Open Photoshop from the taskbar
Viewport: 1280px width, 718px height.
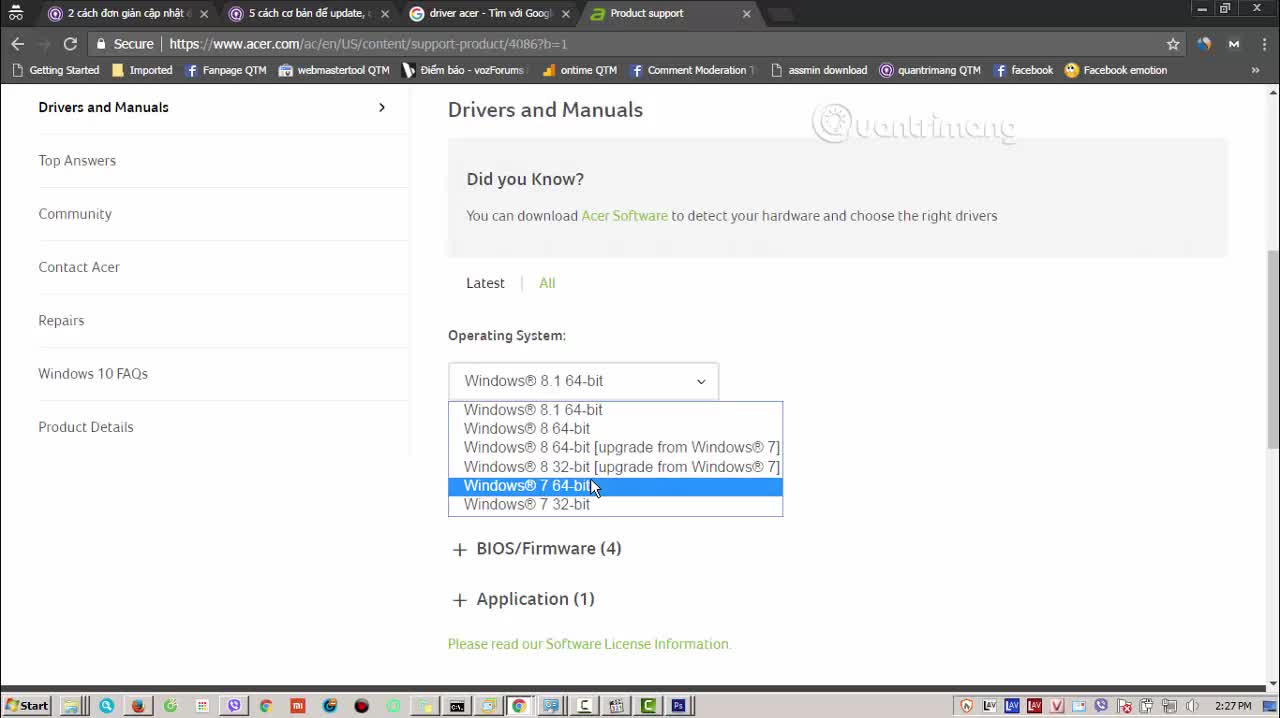(679, 705)
